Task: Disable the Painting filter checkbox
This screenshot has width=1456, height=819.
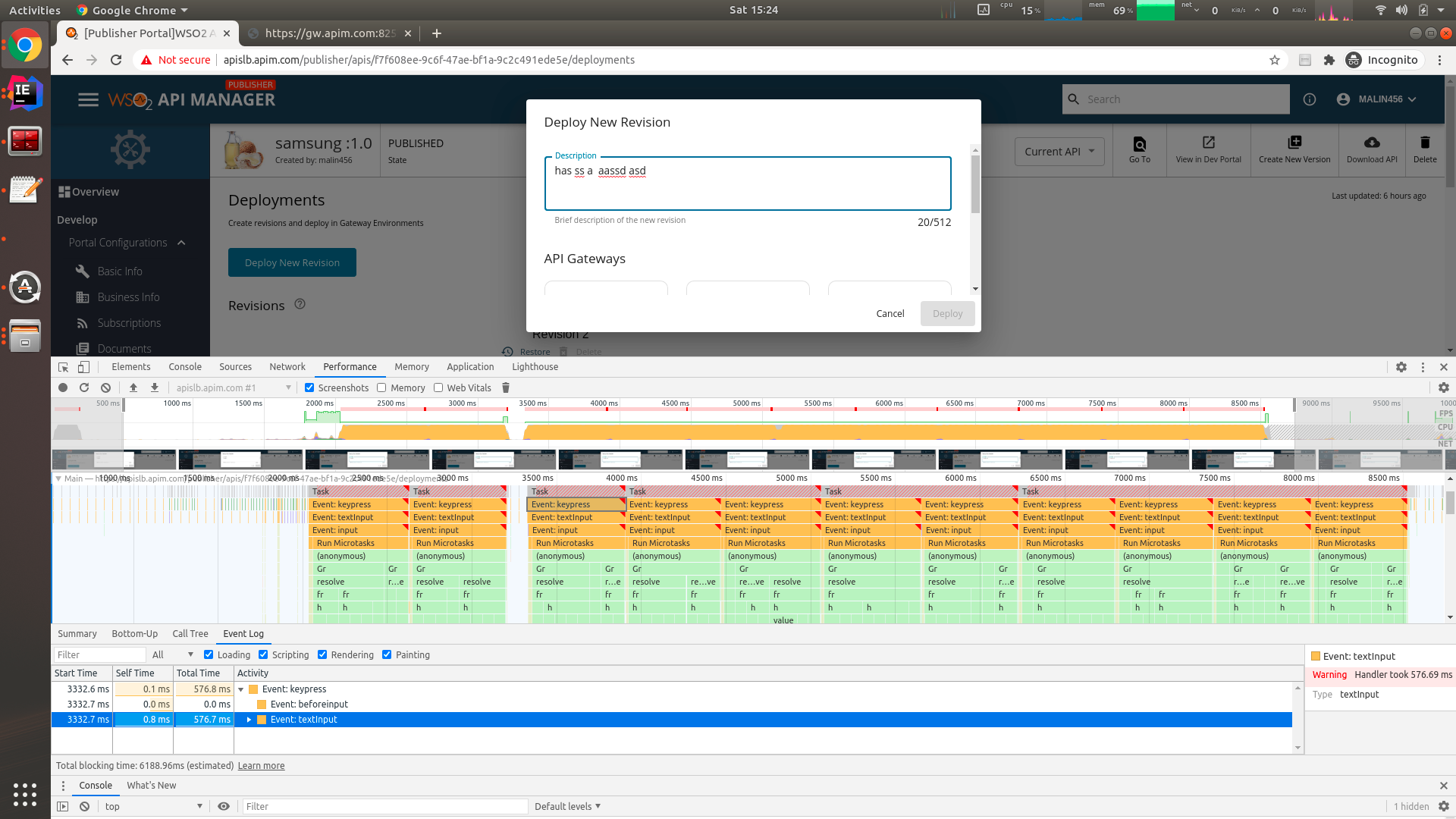Action: (387, 654)
